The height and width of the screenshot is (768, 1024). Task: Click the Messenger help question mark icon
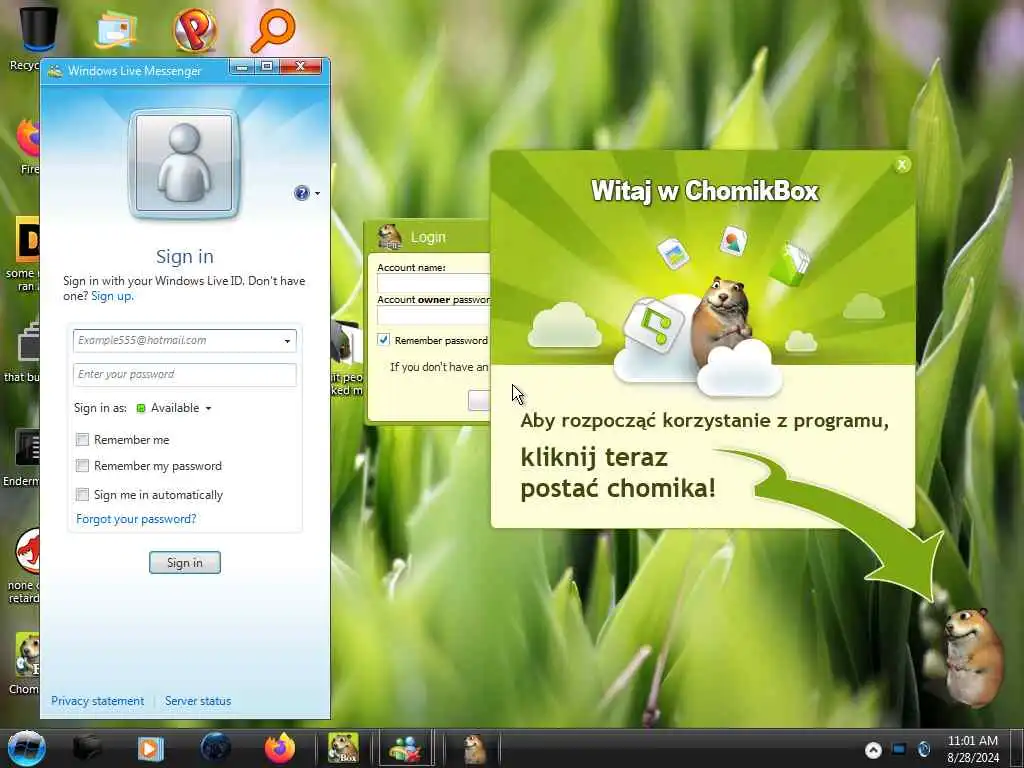301,193
